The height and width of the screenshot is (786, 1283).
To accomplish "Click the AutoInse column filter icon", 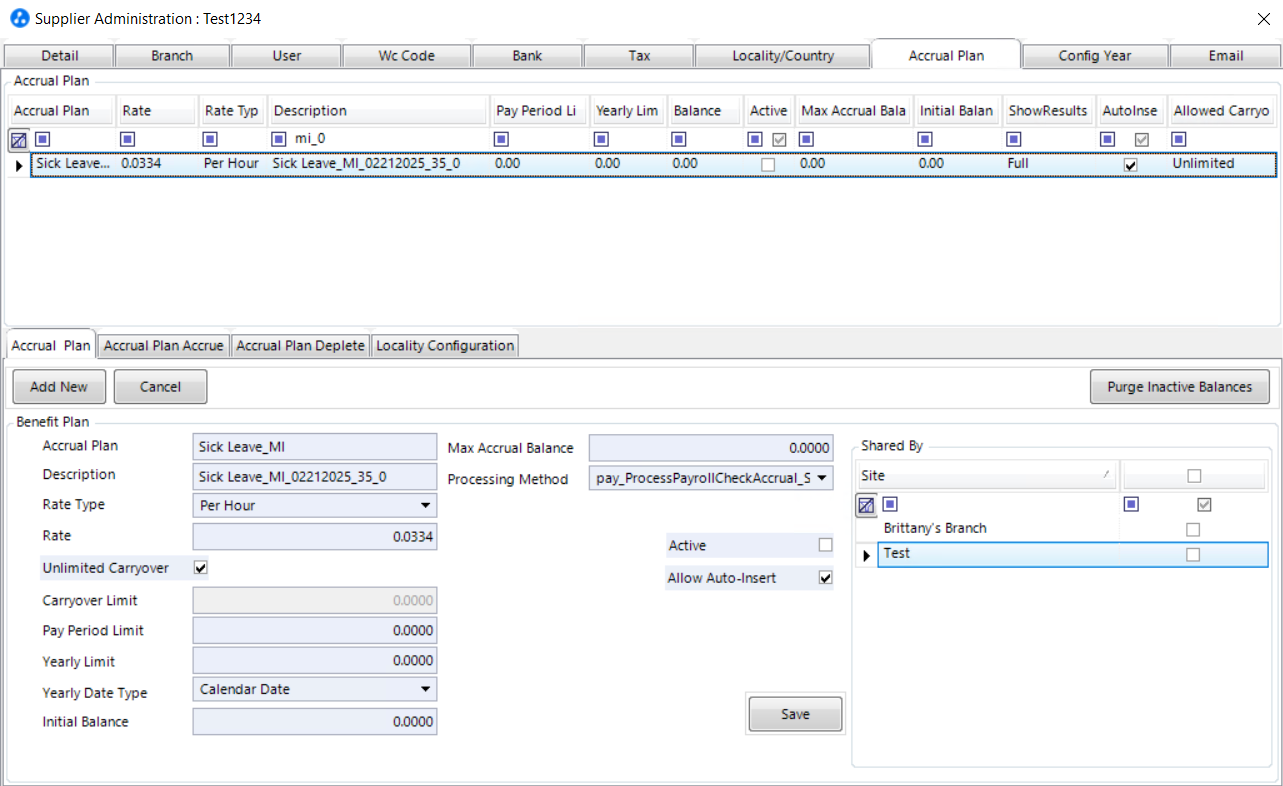I will [1107, 139].
